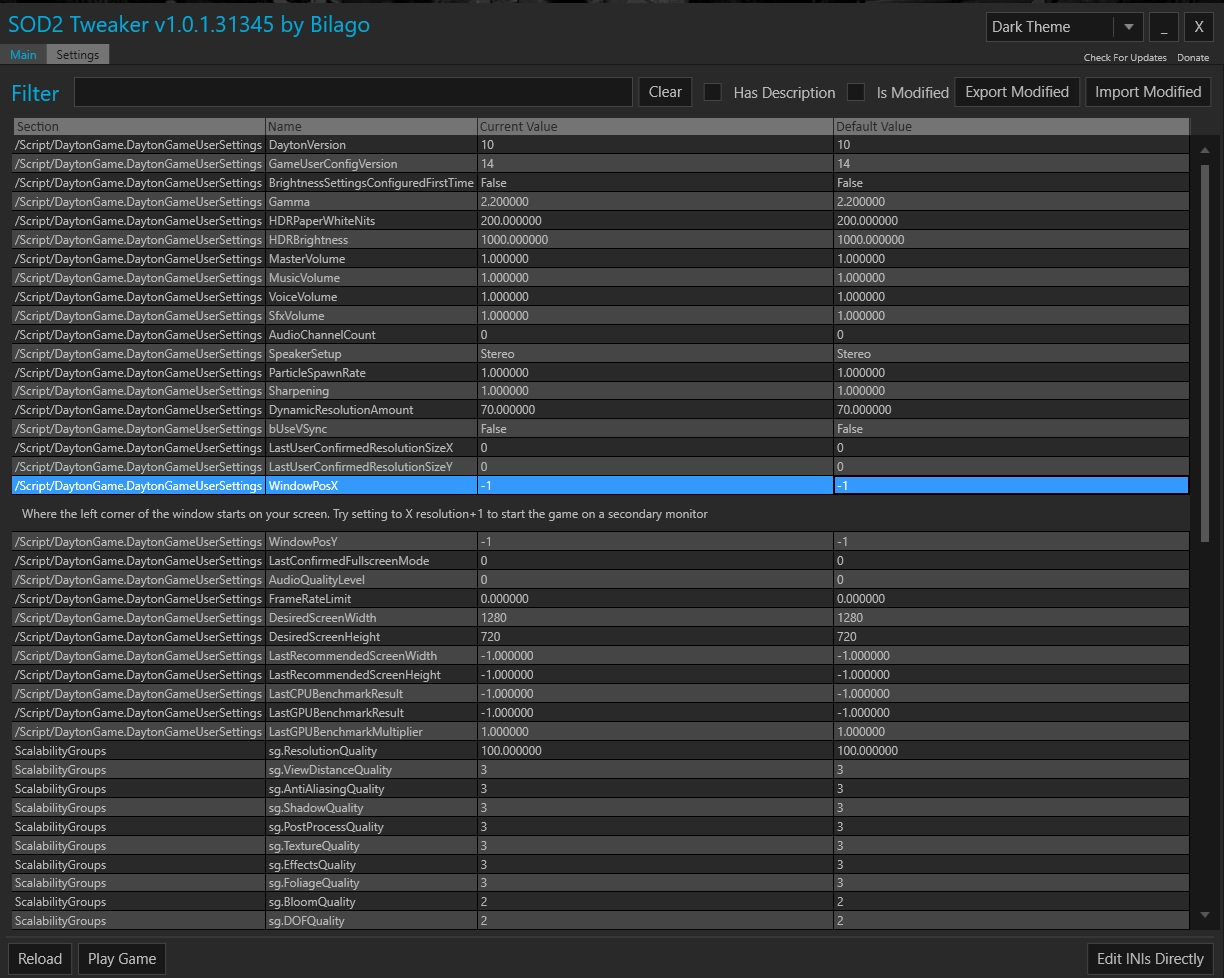Screen dimensions: 1224x978
Task: Click the vertical scrollbar thumb
Action: 1205,352
